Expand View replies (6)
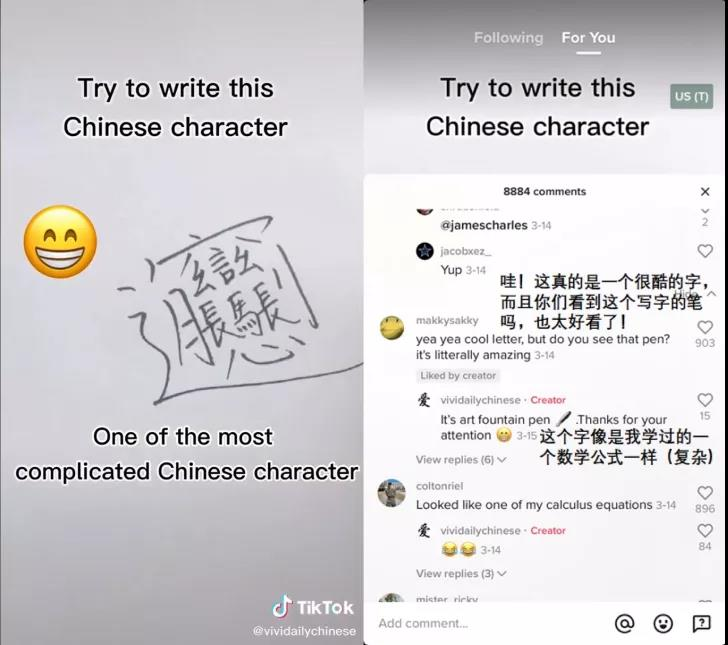The height and width of the screenshot is (645, 728). pos(461,460)
